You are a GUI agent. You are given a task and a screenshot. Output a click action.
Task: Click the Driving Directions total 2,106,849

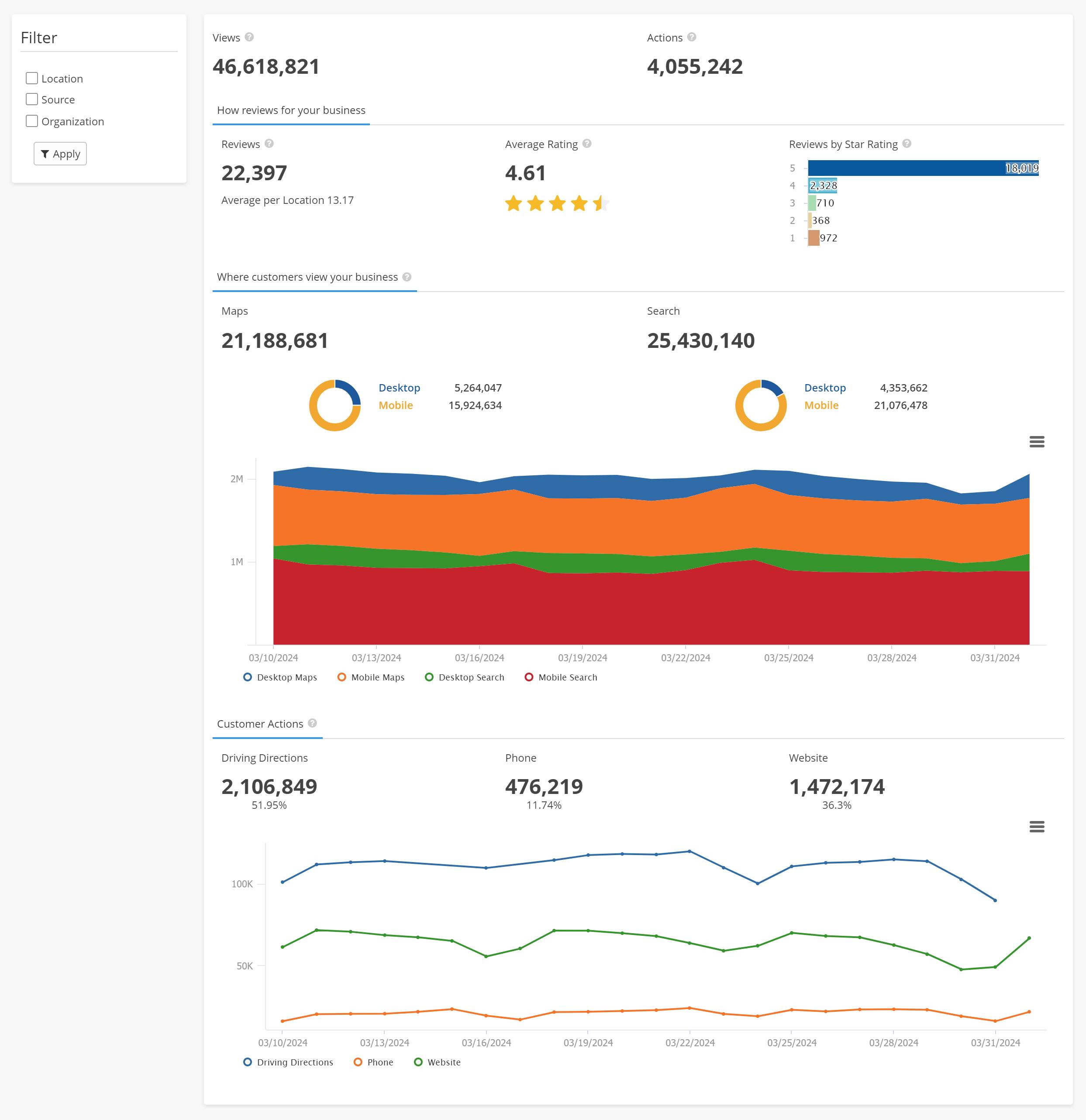click(x=269, y=787)
